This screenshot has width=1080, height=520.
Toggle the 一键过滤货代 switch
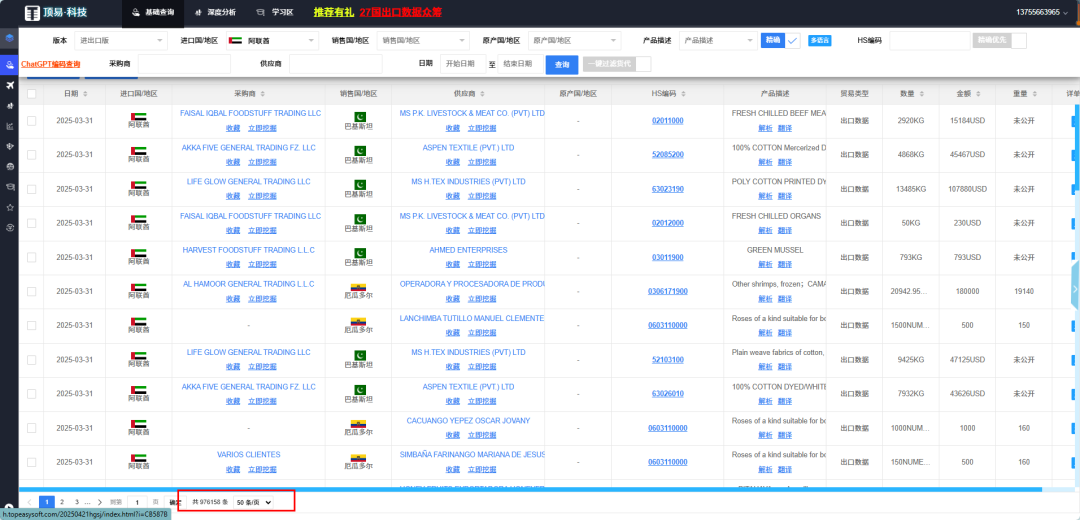pos(617,64)
